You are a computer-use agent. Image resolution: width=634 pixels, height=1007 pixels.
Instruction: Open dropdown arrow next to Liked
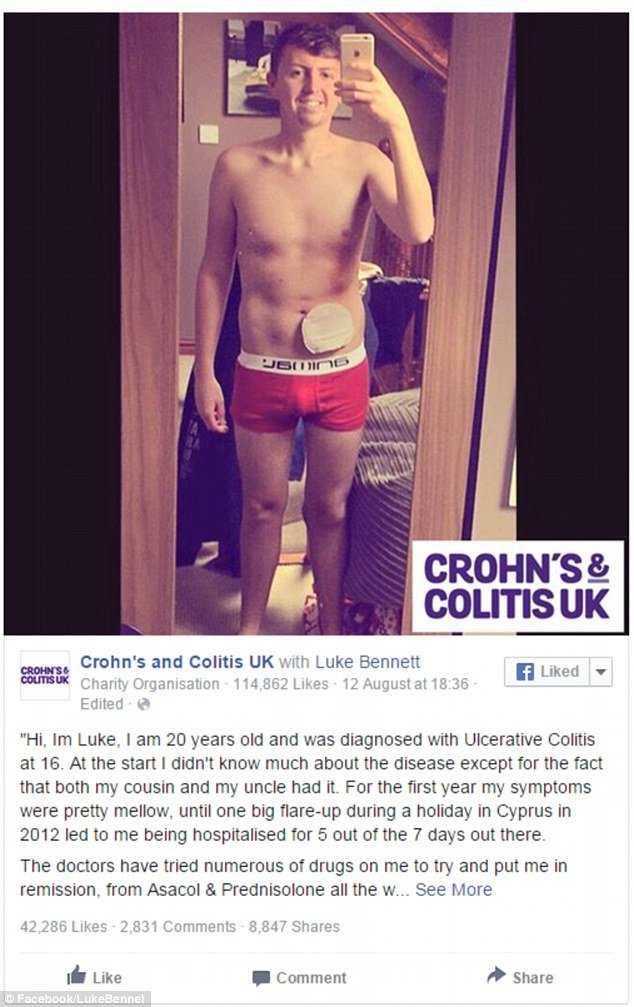pyautogui.click(x=601, y=672)
